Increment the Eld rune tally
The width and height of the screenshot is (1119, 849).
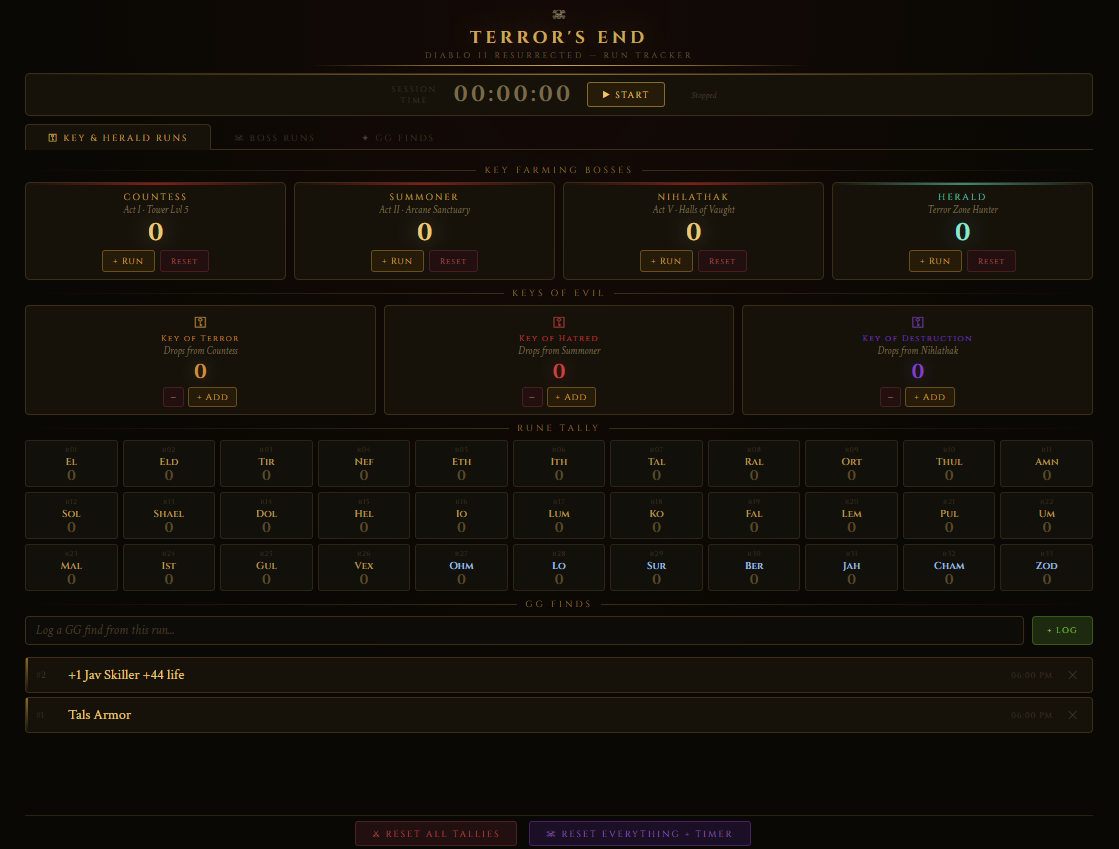click(x=169, y=463)
